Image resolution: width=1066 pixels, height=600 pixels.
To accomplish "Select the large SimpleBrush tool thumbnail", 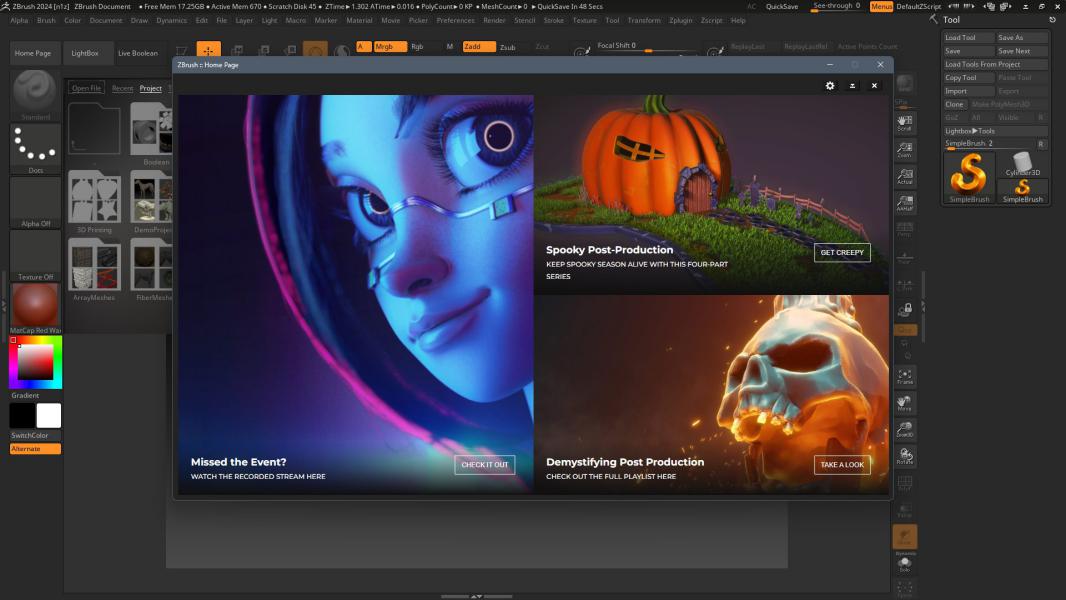I will tap(969, 177).
